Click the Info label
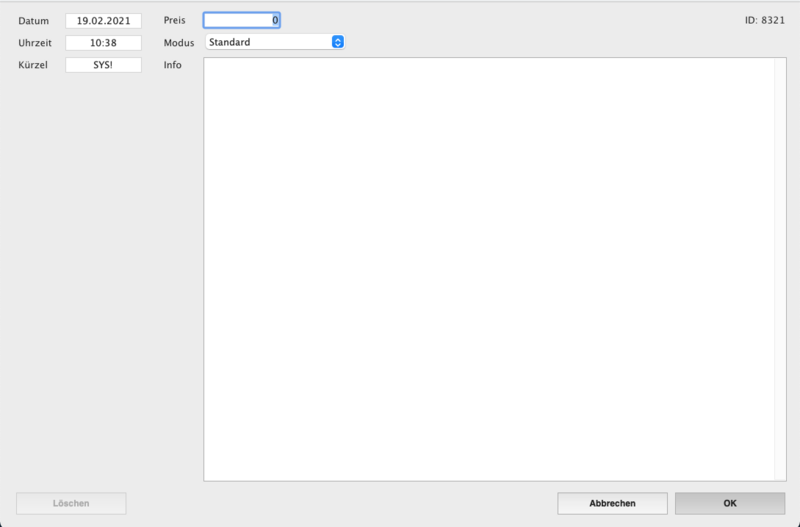 (x=172, y=65)
